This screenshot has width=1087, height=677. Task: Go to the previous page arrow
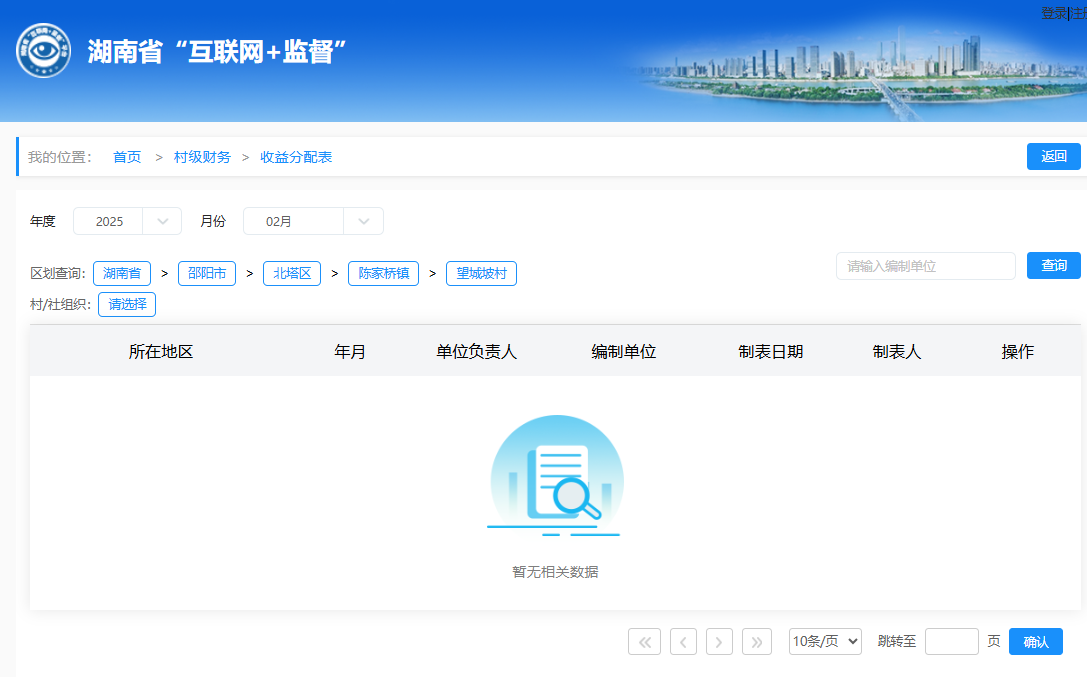[683, 642]
